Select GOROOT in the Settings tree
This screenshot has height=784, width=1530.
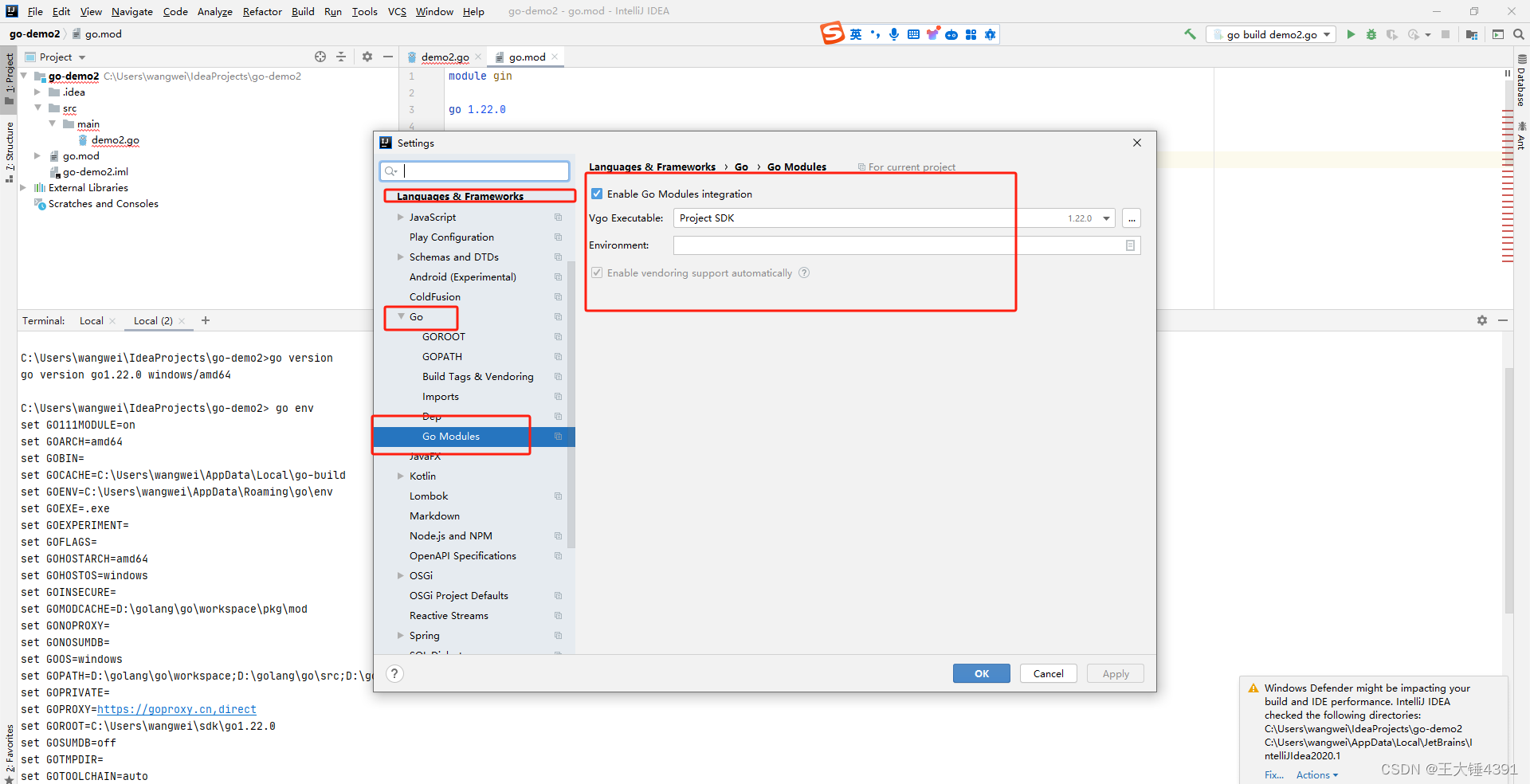444,336
